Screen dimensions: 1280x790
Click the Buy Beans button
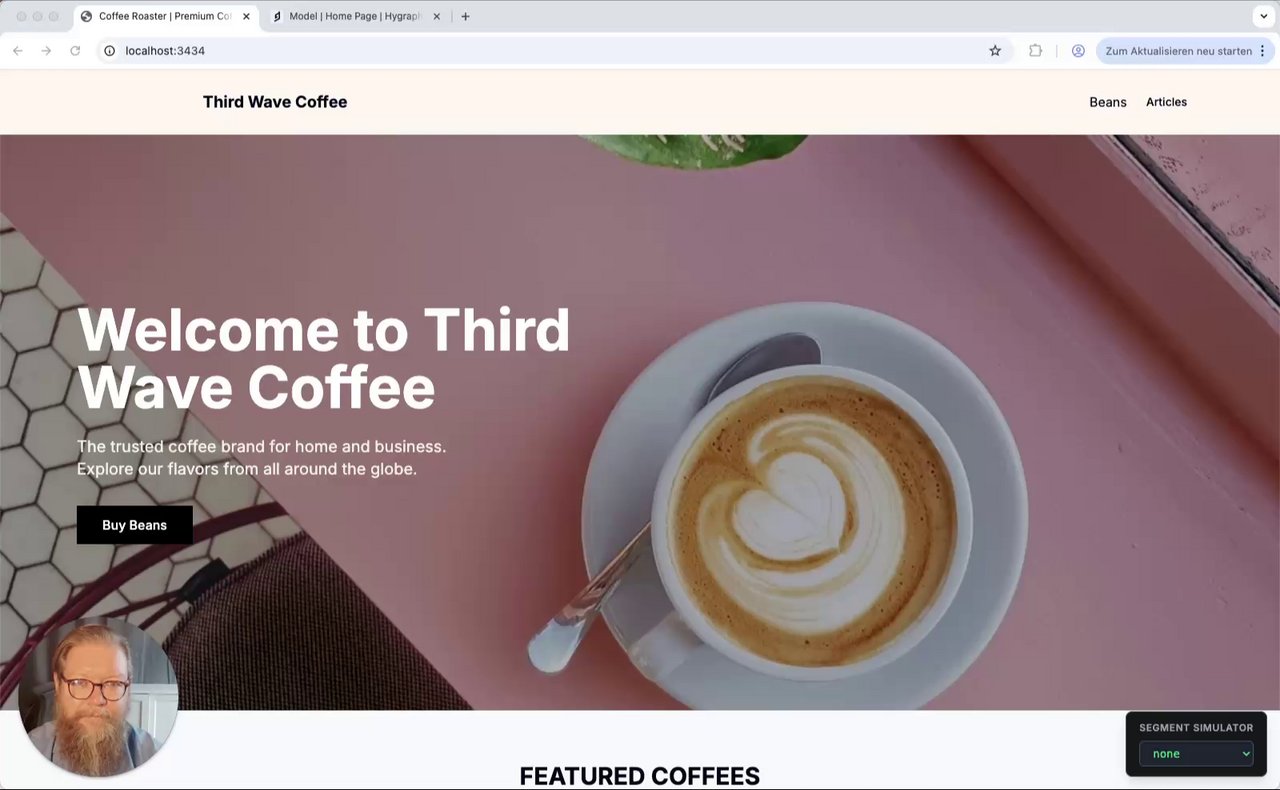pyautogui.click(x=134, y=525)
